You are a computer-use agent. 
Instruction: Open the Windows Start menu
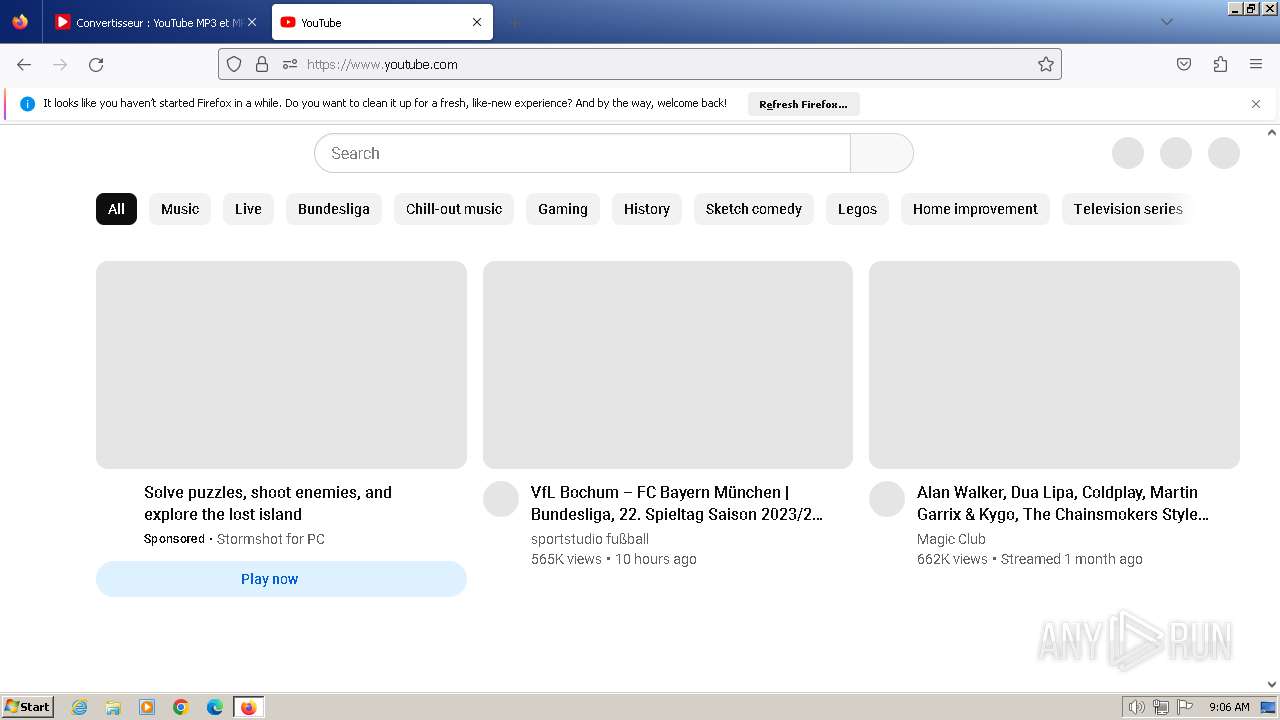pos(27,707)
